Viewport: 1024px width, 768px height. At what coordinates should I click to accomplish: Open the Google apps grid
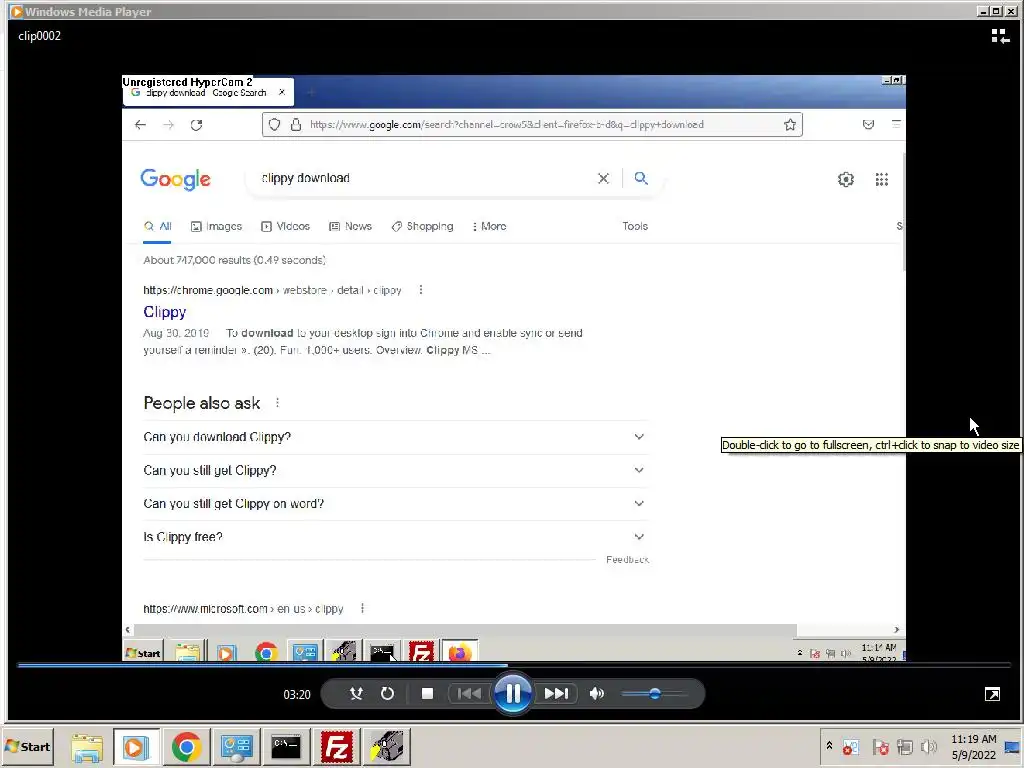(882, 179)
